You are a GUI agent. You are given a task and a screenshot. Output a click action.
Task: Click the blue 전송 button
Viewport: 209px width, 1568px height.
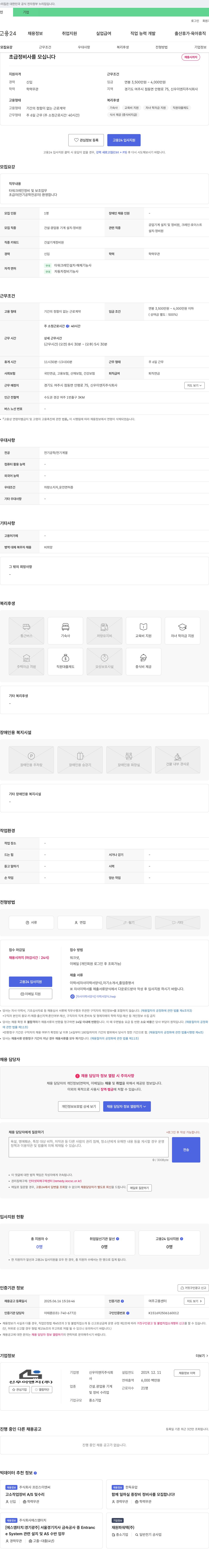(186, 1150)
